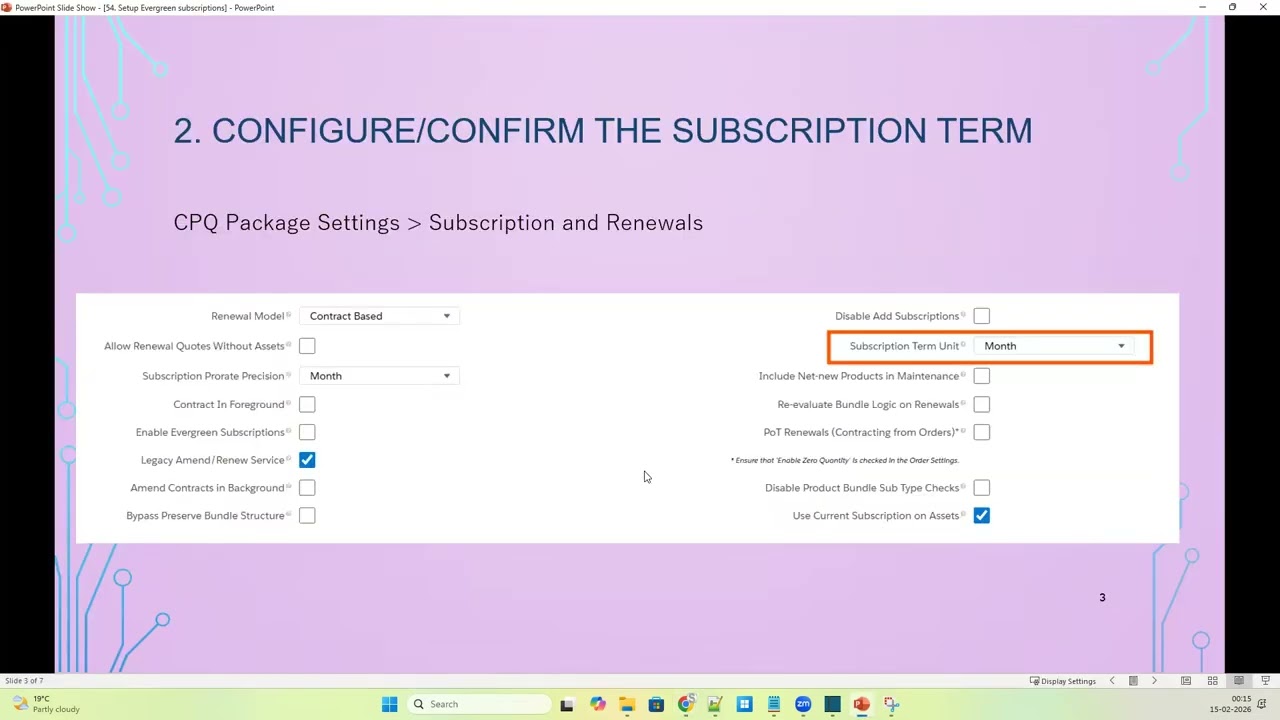Open the Windows Start menu
1280x720 pixels.
pyautogui.click(x=390, y=704)
